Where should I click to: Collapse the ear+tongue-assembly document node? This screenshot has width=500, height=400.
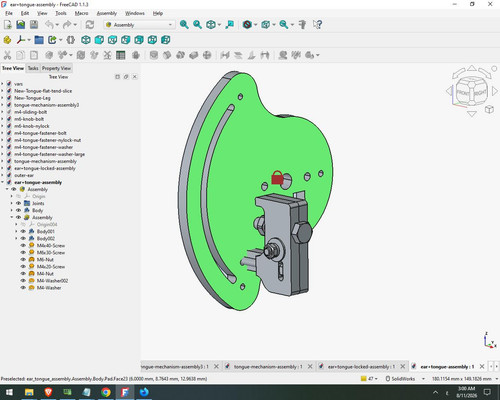[x=3, y=182]
